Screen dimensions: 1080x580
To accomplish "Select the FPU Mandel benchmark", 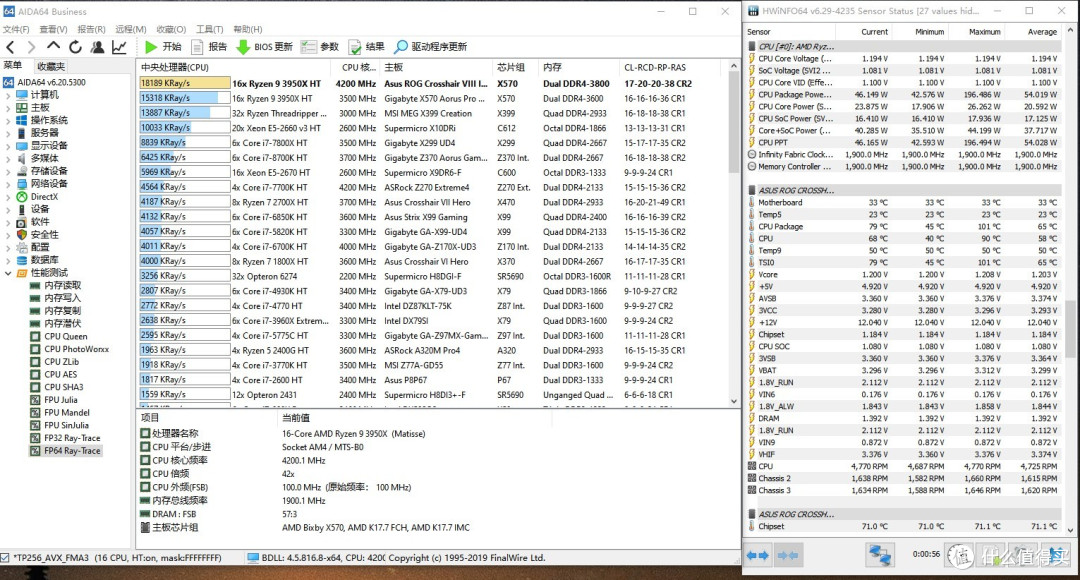I will click(x=60, y=413).
